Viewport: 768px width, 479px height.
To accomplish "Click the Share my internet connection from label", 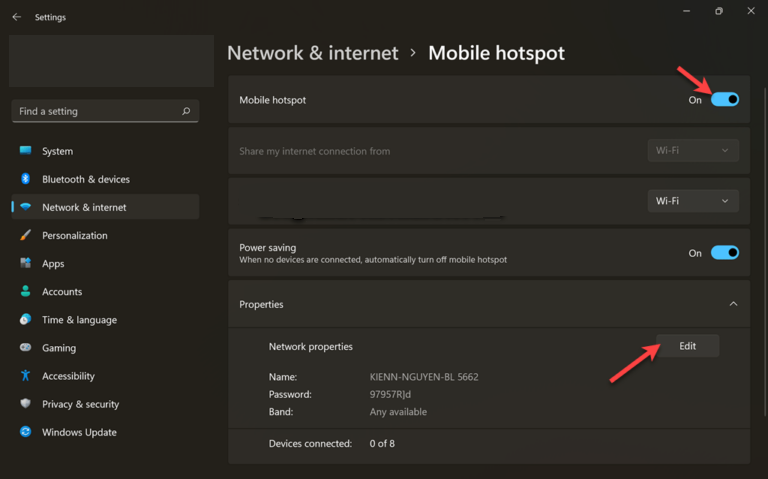I will click(314, 151).
